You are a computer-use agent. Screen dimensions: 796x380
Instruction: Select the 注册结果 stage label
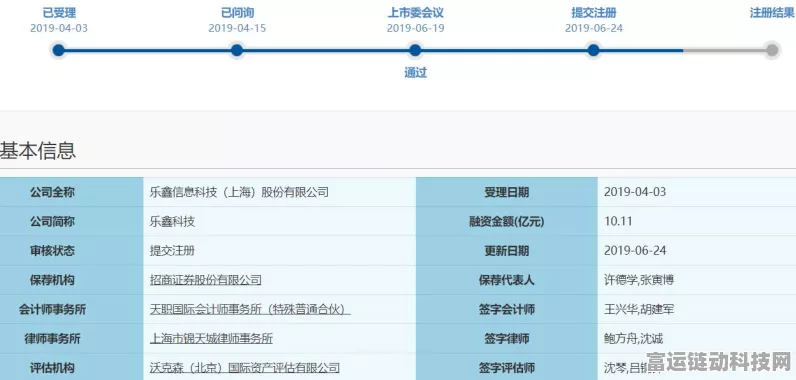773,13
